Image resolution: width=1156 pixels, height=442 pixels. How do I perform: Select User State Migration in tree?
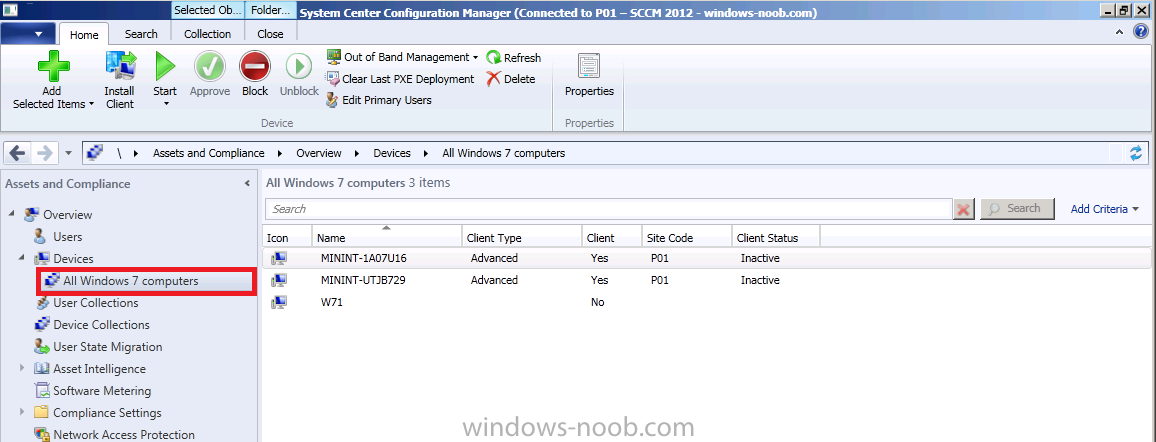tap(108, 347)
